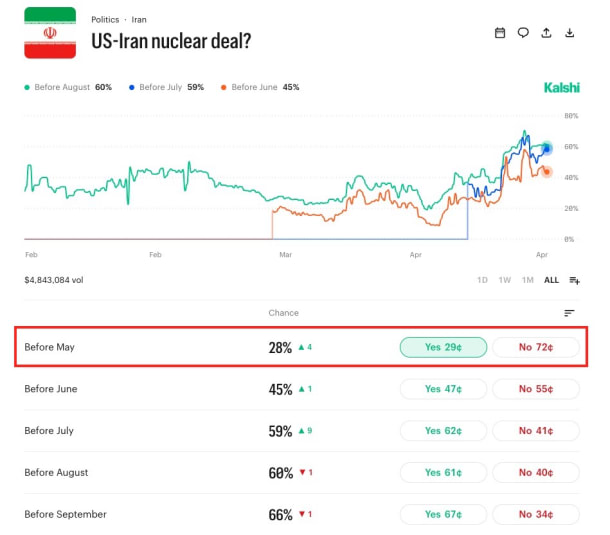Open the calendar icon near the title
610x535 pixels.
tap(500, 33)
